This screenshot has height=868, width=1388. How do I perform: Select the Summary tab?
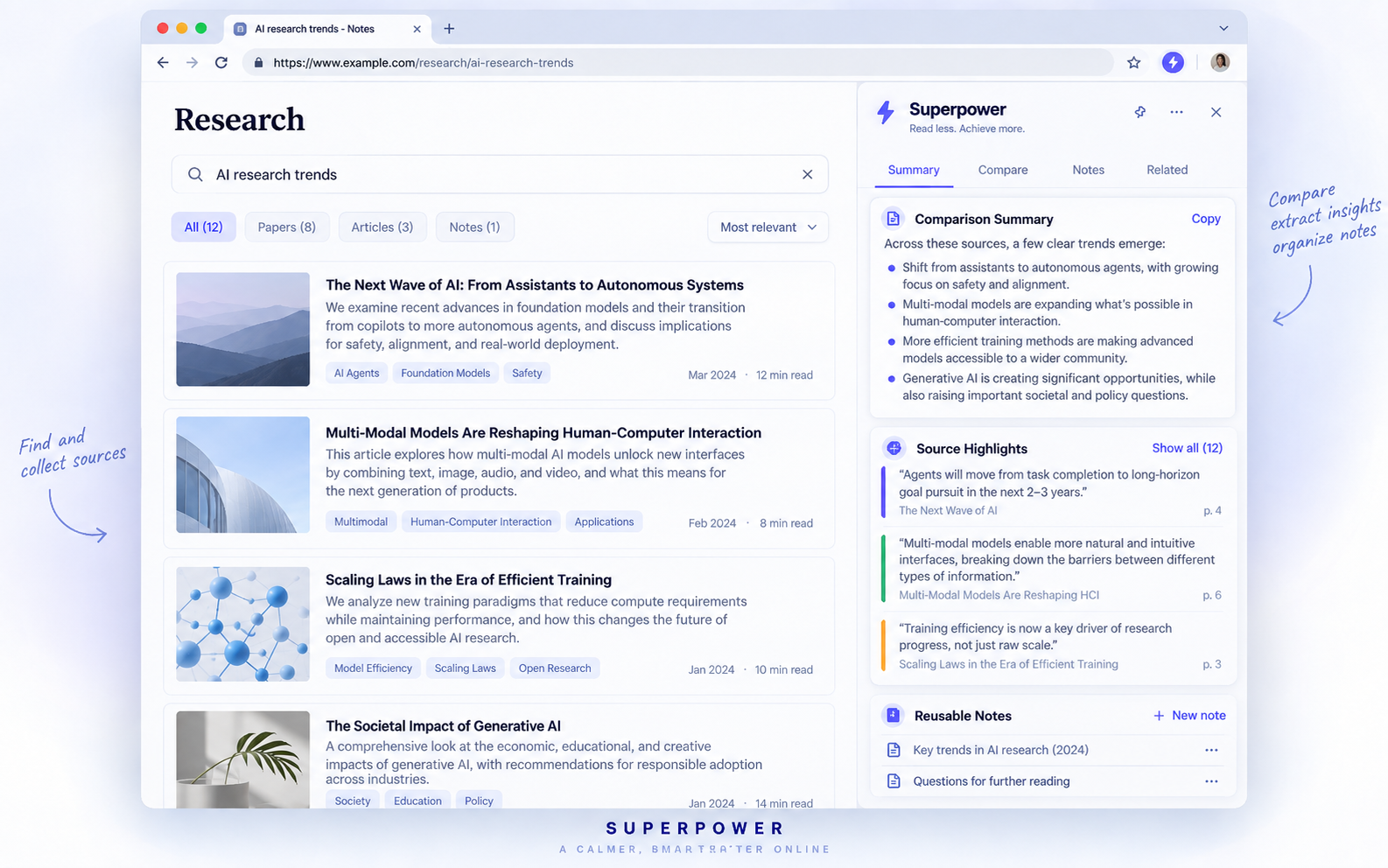tap(914, 170)
